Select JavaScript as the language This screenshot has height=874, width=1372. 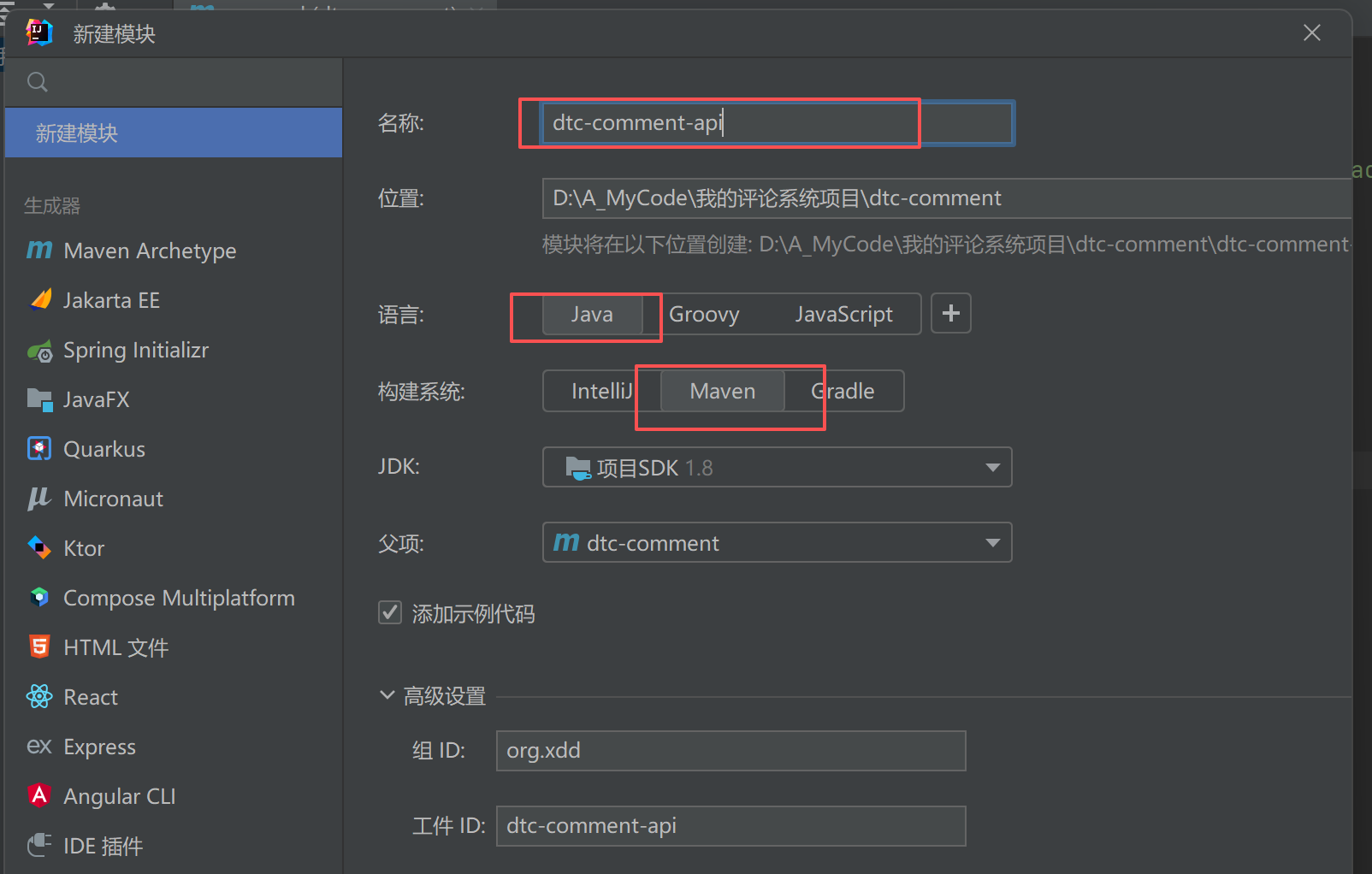(843, 314)
